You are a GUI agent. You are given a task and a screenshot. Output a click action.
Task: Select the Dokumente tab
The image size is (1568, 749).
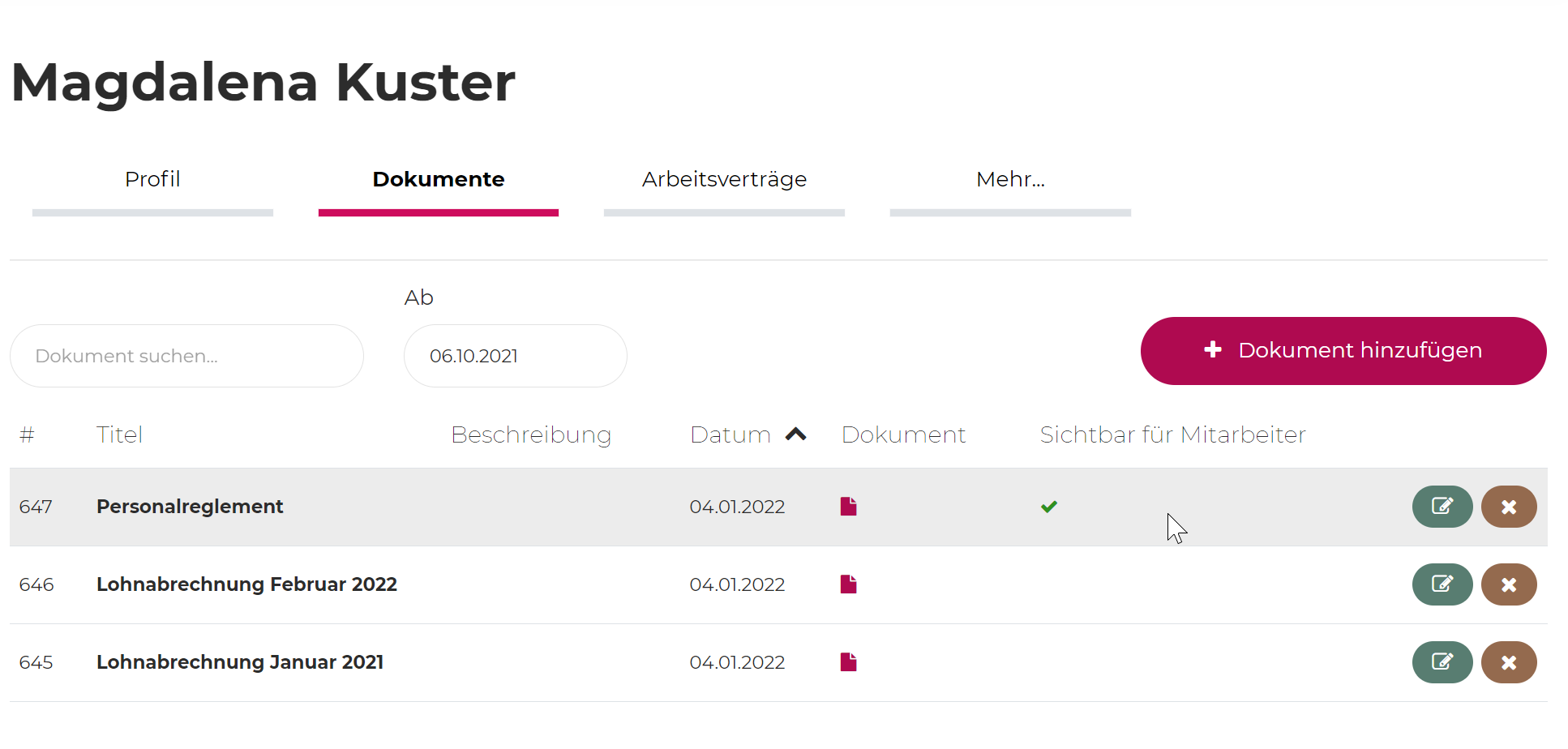tap(438, 179)
